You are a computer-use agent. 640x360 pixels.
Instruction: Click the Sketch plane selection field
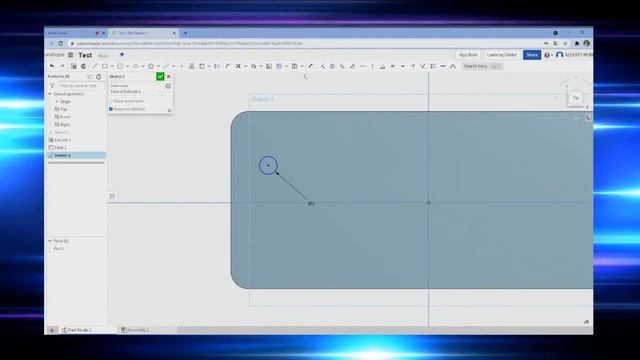pos(136,92)
